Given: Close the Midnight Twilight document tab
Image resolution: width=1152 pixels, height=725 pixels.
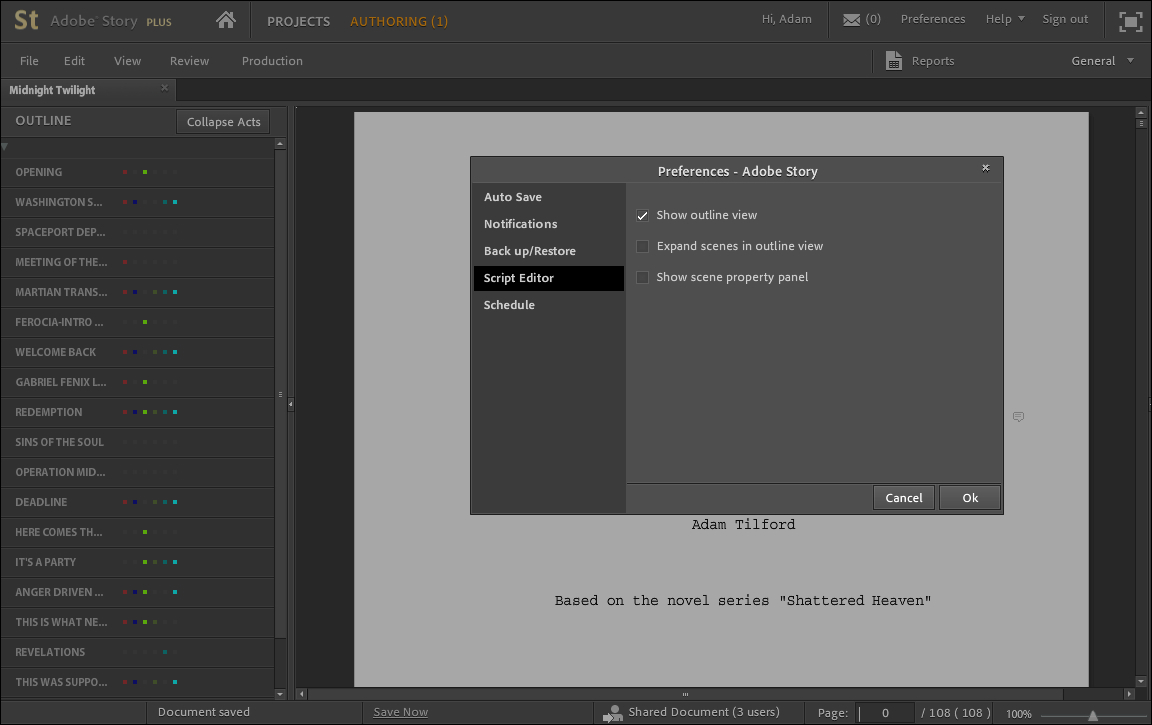Looking at the screenshot, I should coord(165,87).
